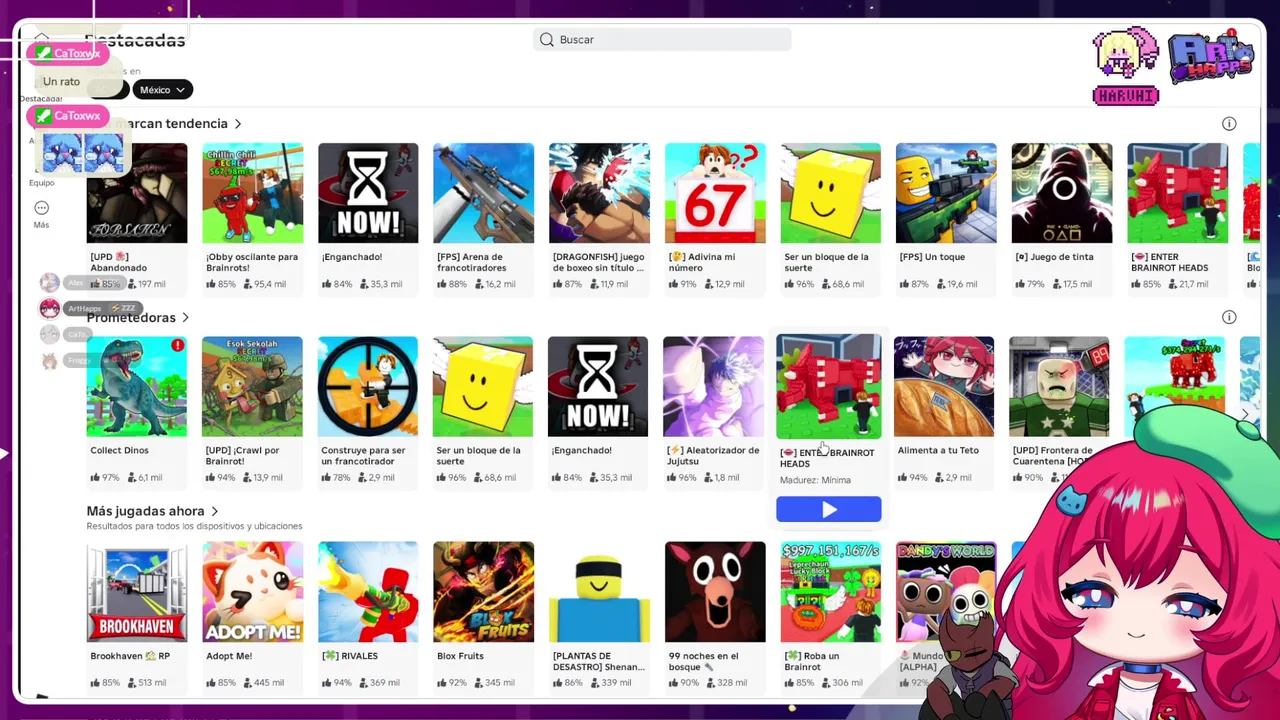Click 'Aleatorizador de Jujutsu' title text
Viewport: 1280px width, 720px height.
[713, 456]
